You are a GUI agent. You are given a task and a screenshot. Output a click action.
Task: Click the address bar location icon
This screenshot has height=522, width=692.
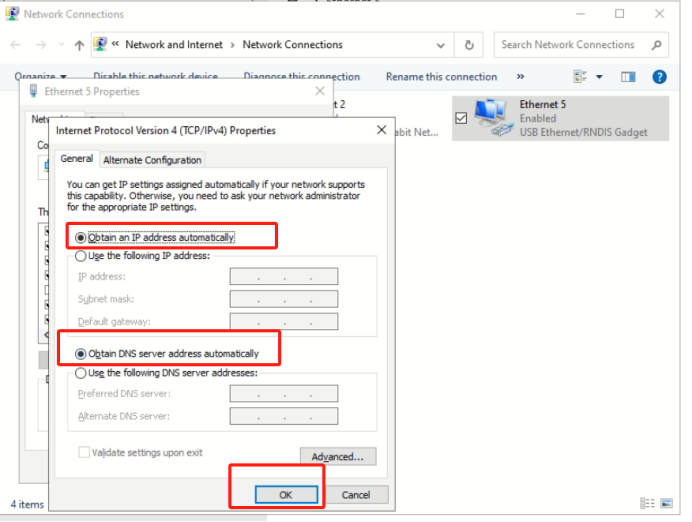(x=101, y=44)
